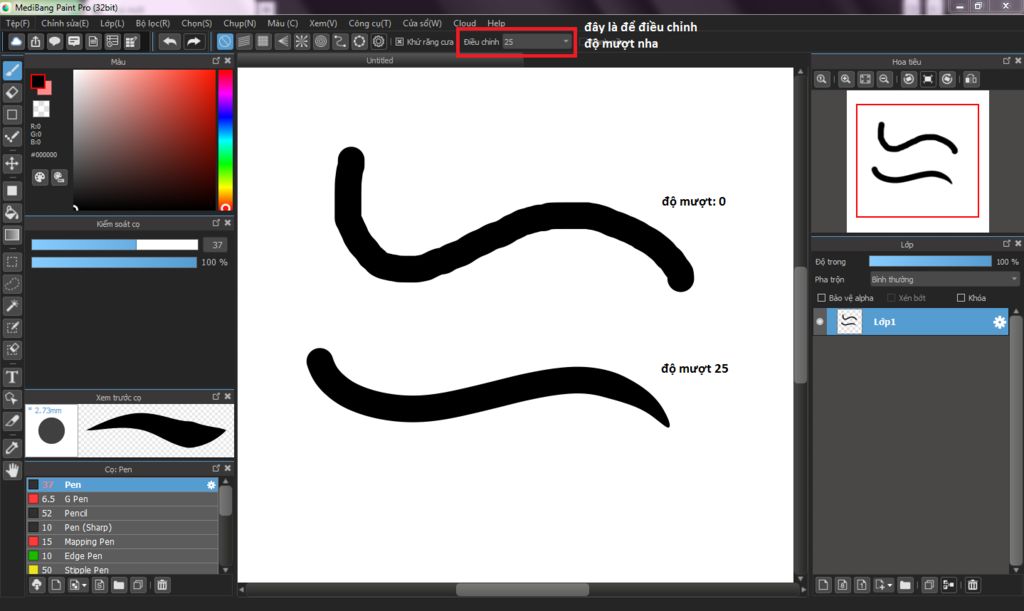Open the Cloud icon in toolbar

(x=16, y=42)
